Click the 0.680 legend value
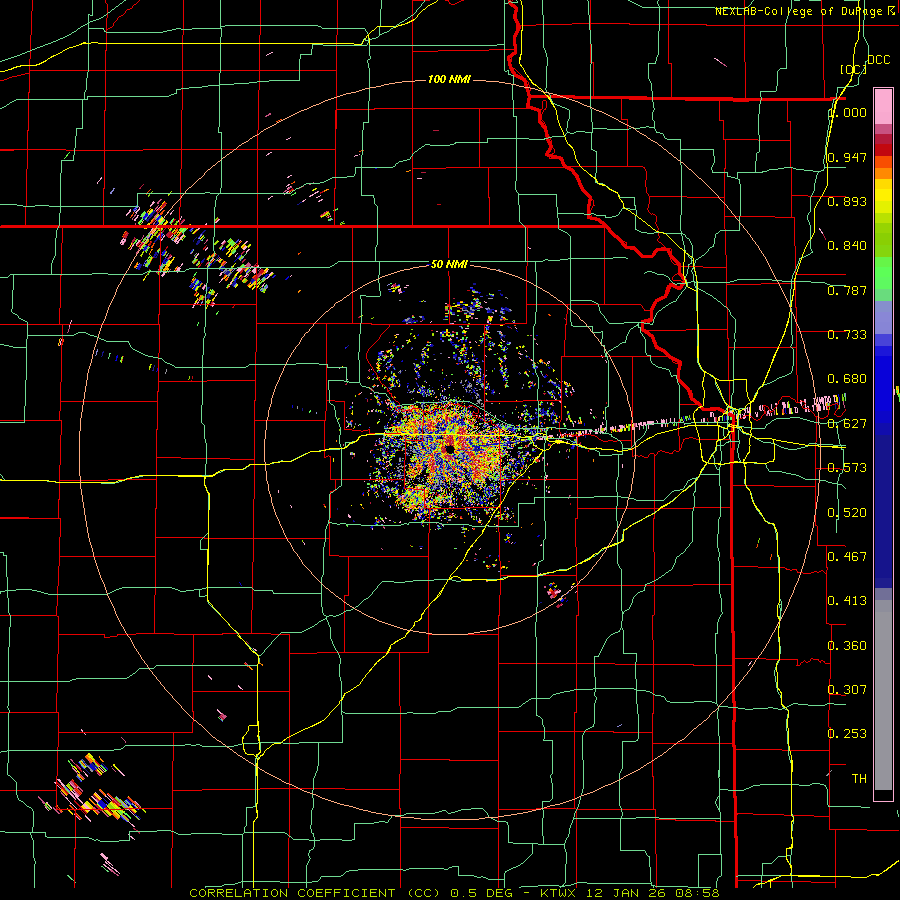 click(847, 379)
